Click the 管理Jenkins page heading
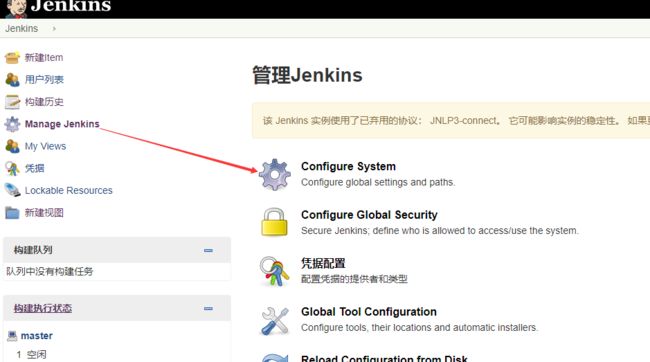 coord(307,75)
